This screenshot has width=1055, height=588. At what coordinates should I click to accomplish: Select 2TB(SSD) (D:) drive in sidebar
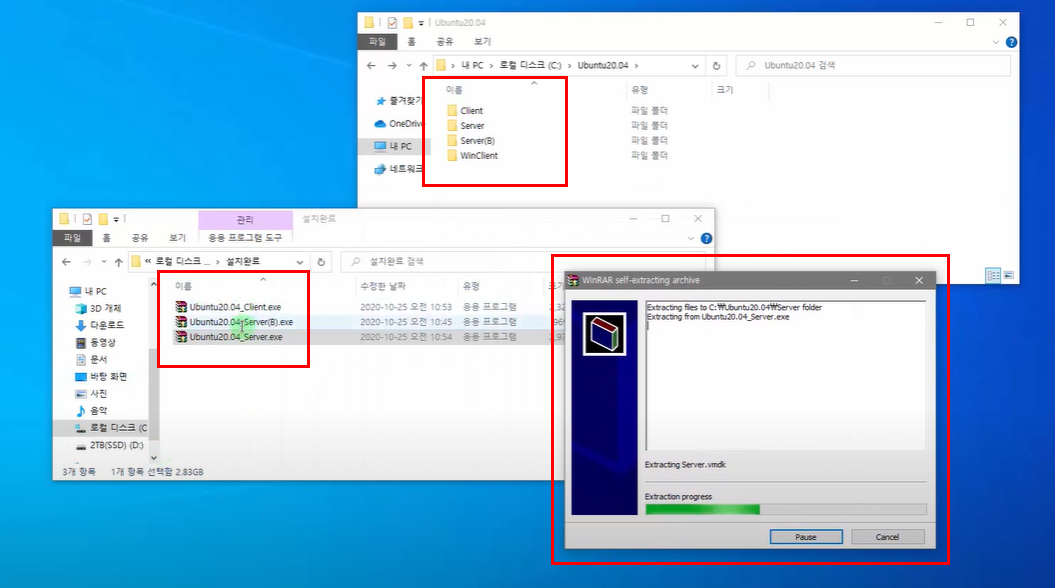[110, 445]
